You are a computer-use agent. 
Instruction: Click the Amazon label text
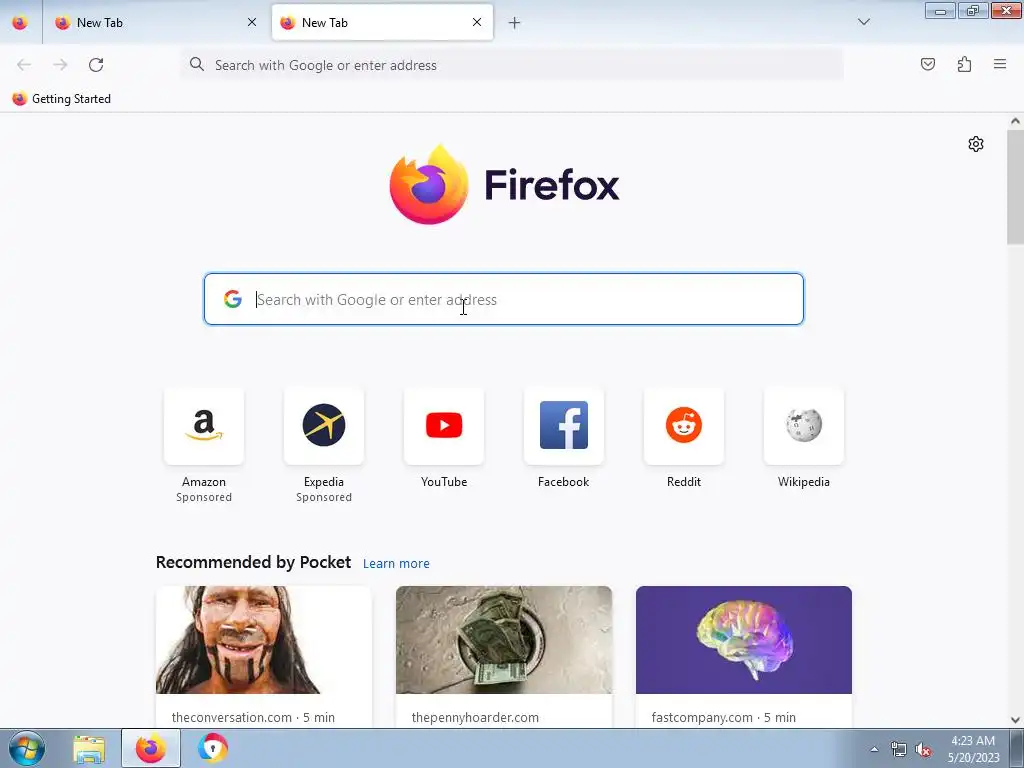pyautogui.click(x=204, y=482)
